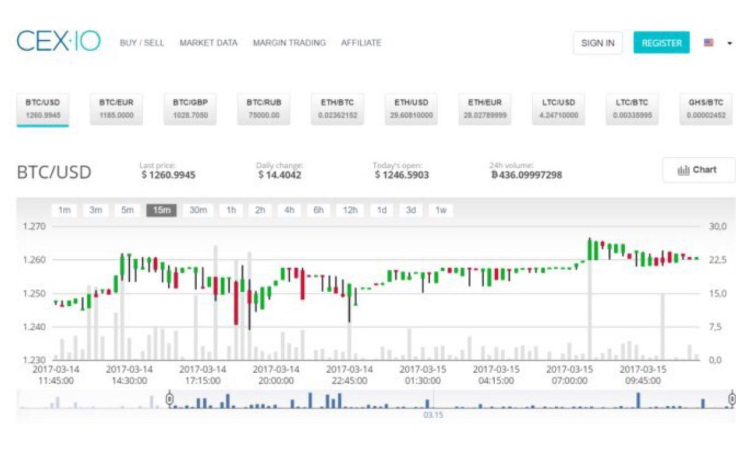Click the 2017-03-14 20:00:00 axis label
This screenshot has width=736, height=460.
(x=276, y=375)
